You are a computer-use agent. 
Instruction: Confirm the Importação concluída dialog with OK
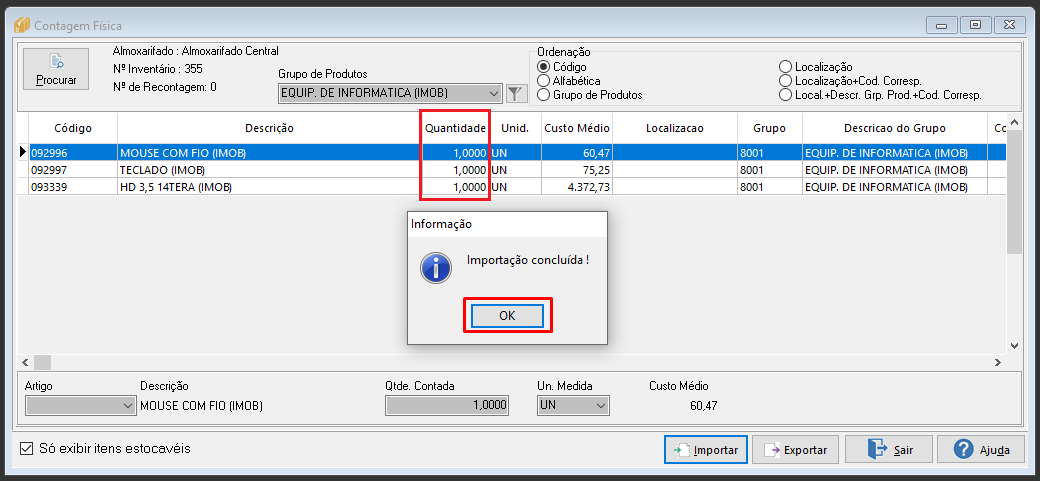click(x=507, y=316)
